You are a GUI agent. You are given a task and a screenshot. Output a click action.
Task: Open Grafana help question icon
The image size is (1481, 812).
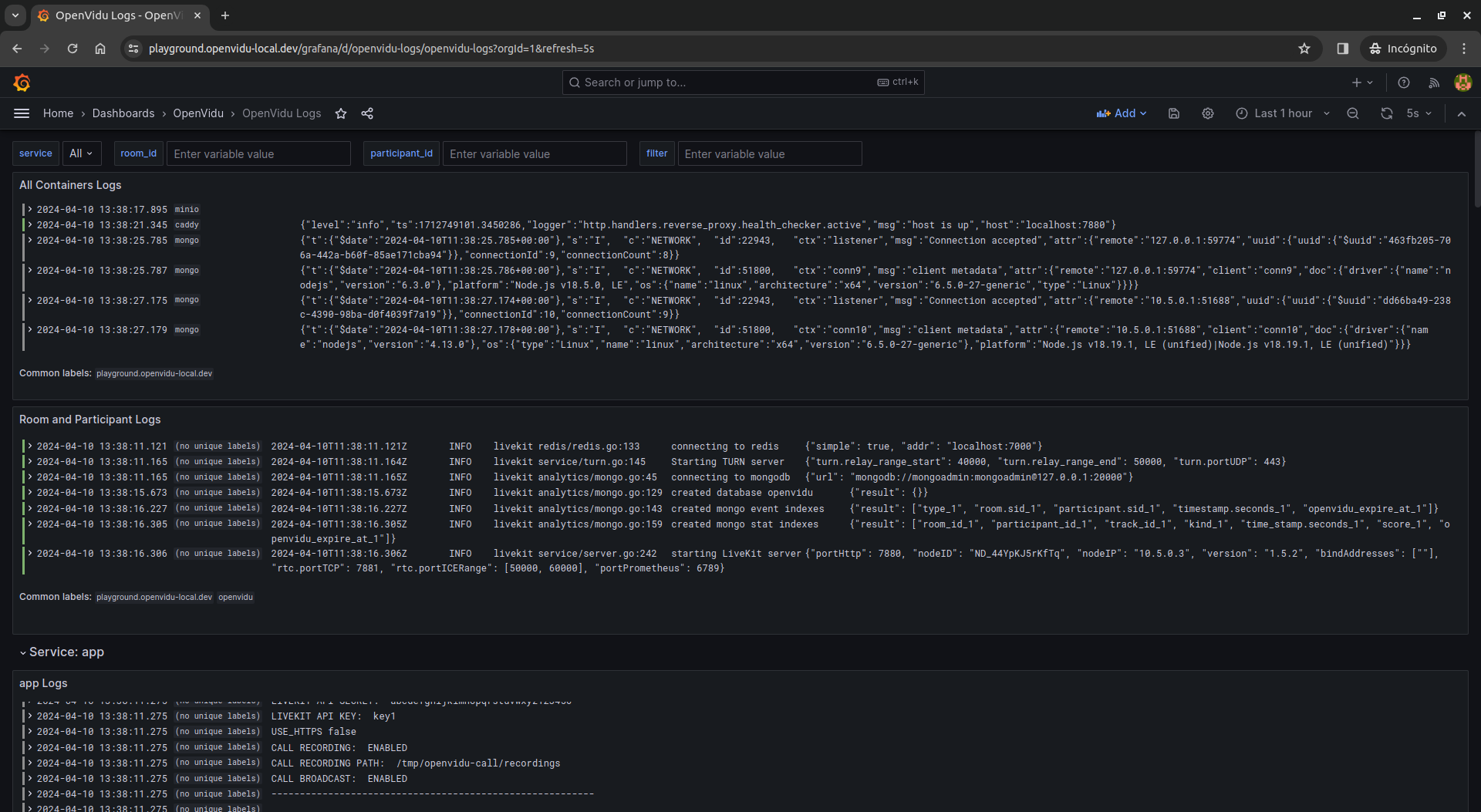coord(1404,83)
